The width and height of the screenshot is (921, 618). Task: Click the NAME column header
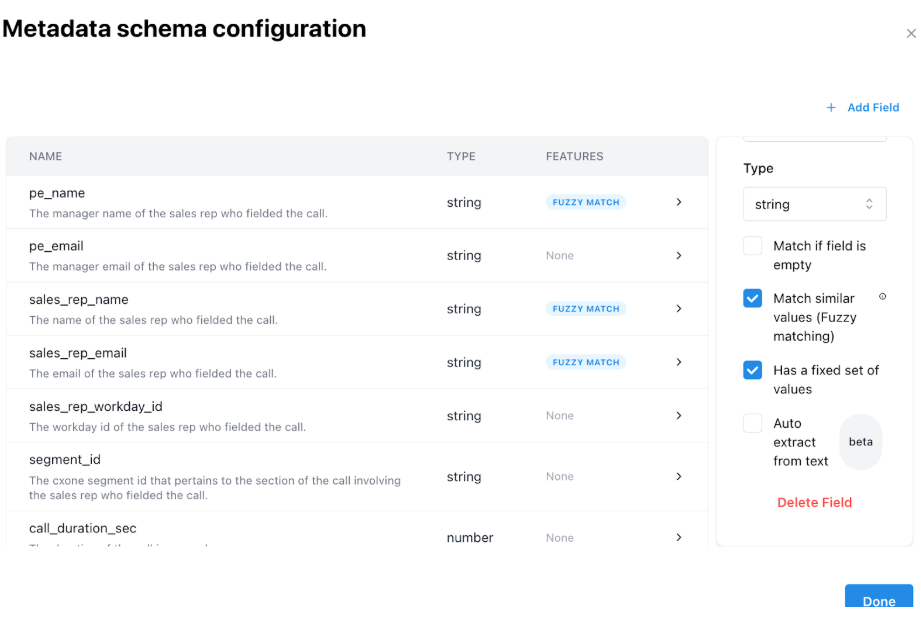click(x=46, y=156)
